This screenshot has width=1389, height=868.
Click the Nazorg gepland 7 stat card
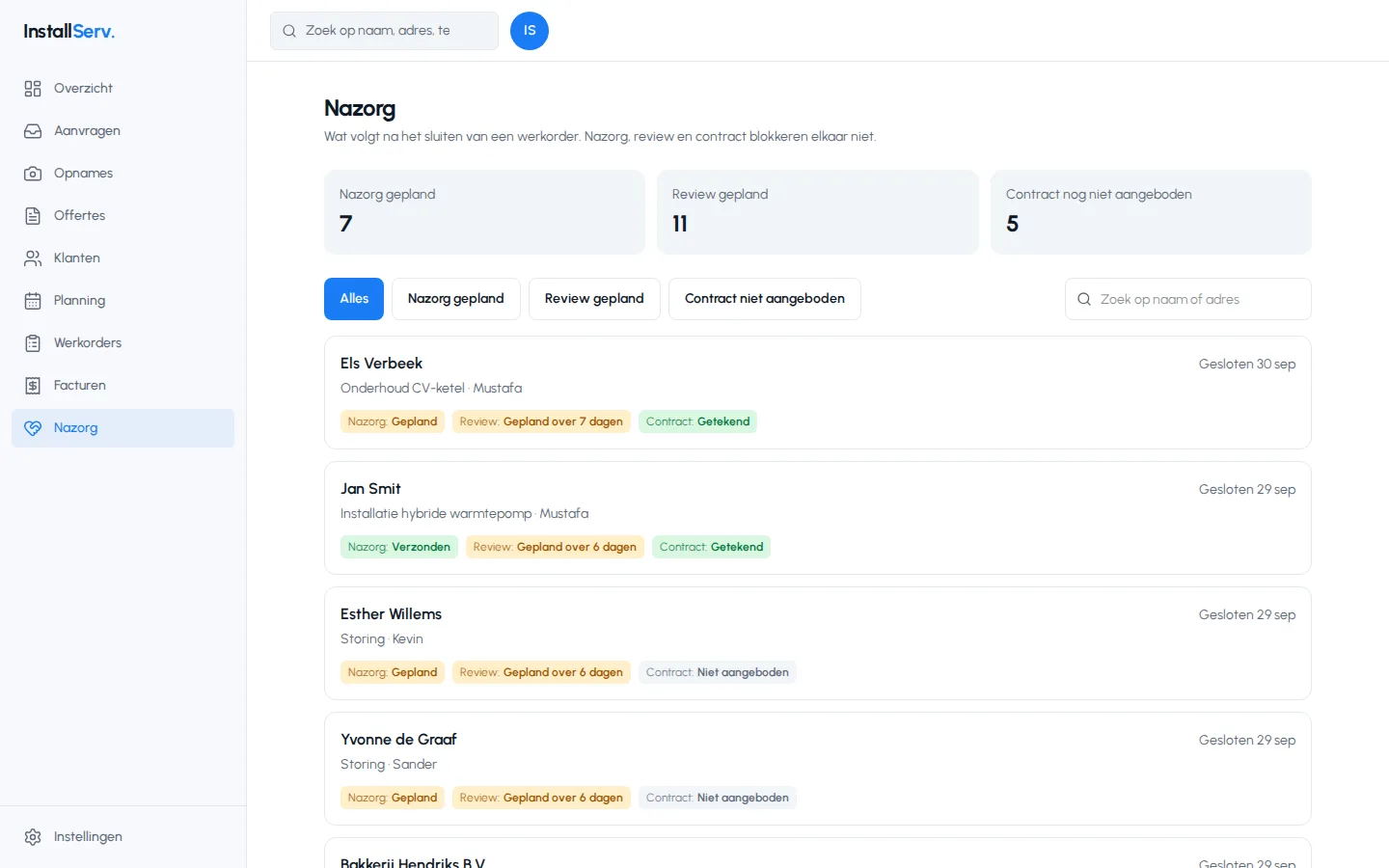[x=484, y=212]
